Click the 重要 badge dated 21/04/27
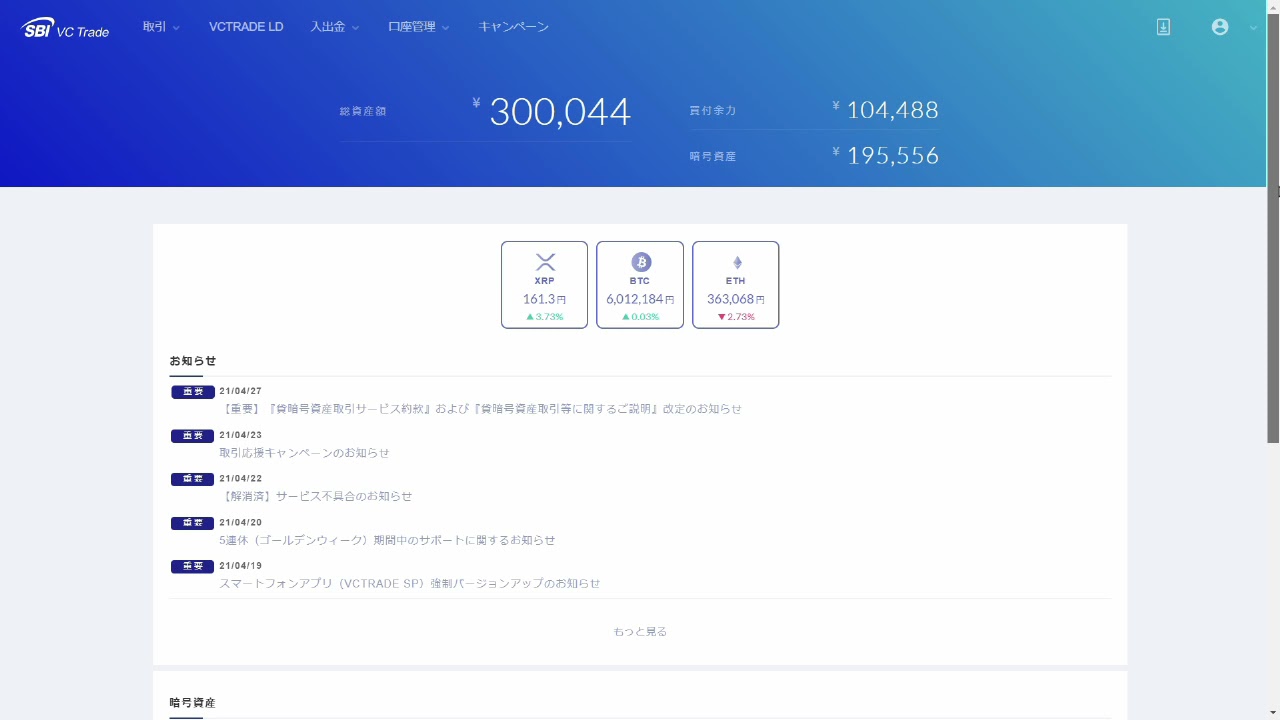Viewport: 1280px width, 720px height. 192,392
